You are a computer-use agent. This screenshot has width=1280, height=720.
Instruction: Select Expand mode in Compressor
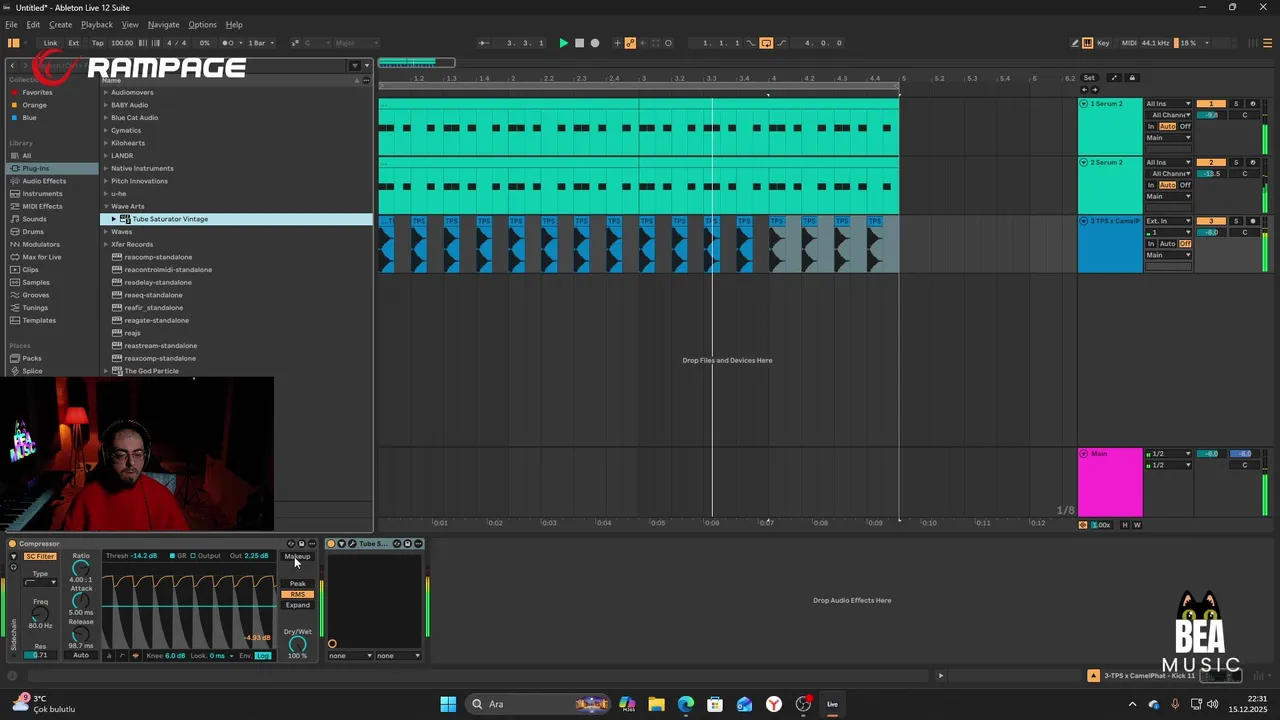(298, 605)
